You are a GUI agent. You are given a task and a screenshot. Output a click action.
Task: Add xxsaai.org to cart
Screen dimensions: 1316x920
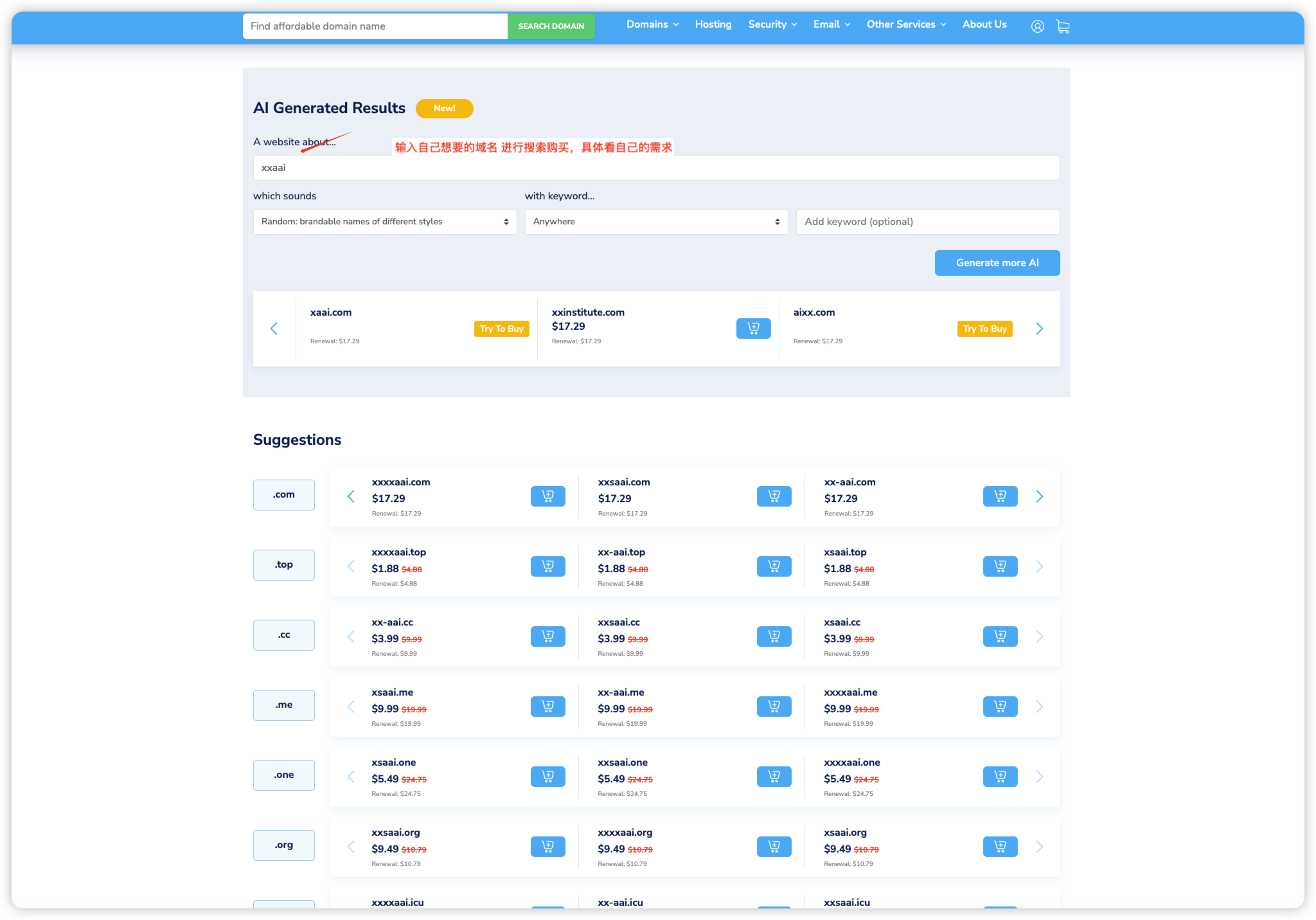pos(547,847)
